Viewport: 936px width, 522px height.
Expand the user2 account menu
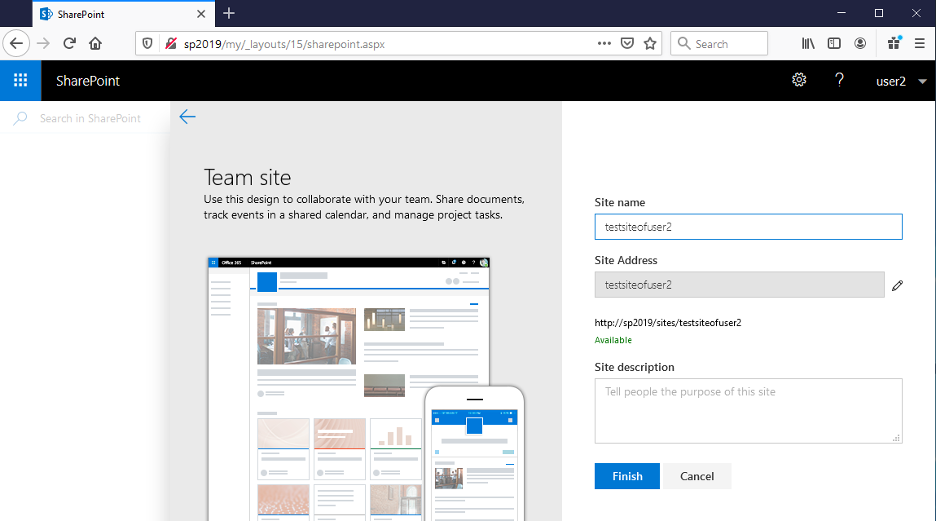[901, 81]
